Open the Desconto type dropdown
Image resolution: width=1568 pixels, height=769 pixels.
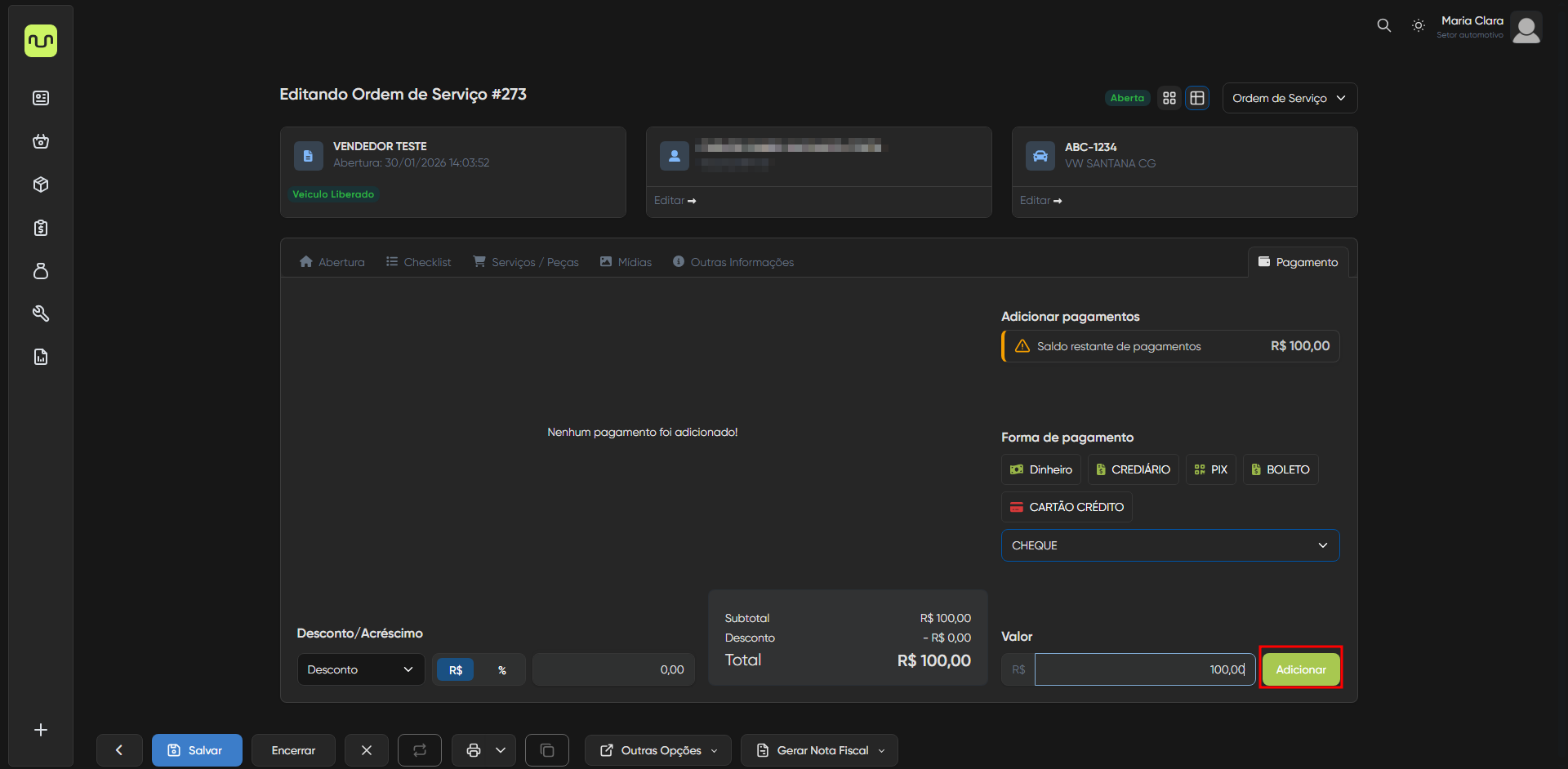point(360,669)
